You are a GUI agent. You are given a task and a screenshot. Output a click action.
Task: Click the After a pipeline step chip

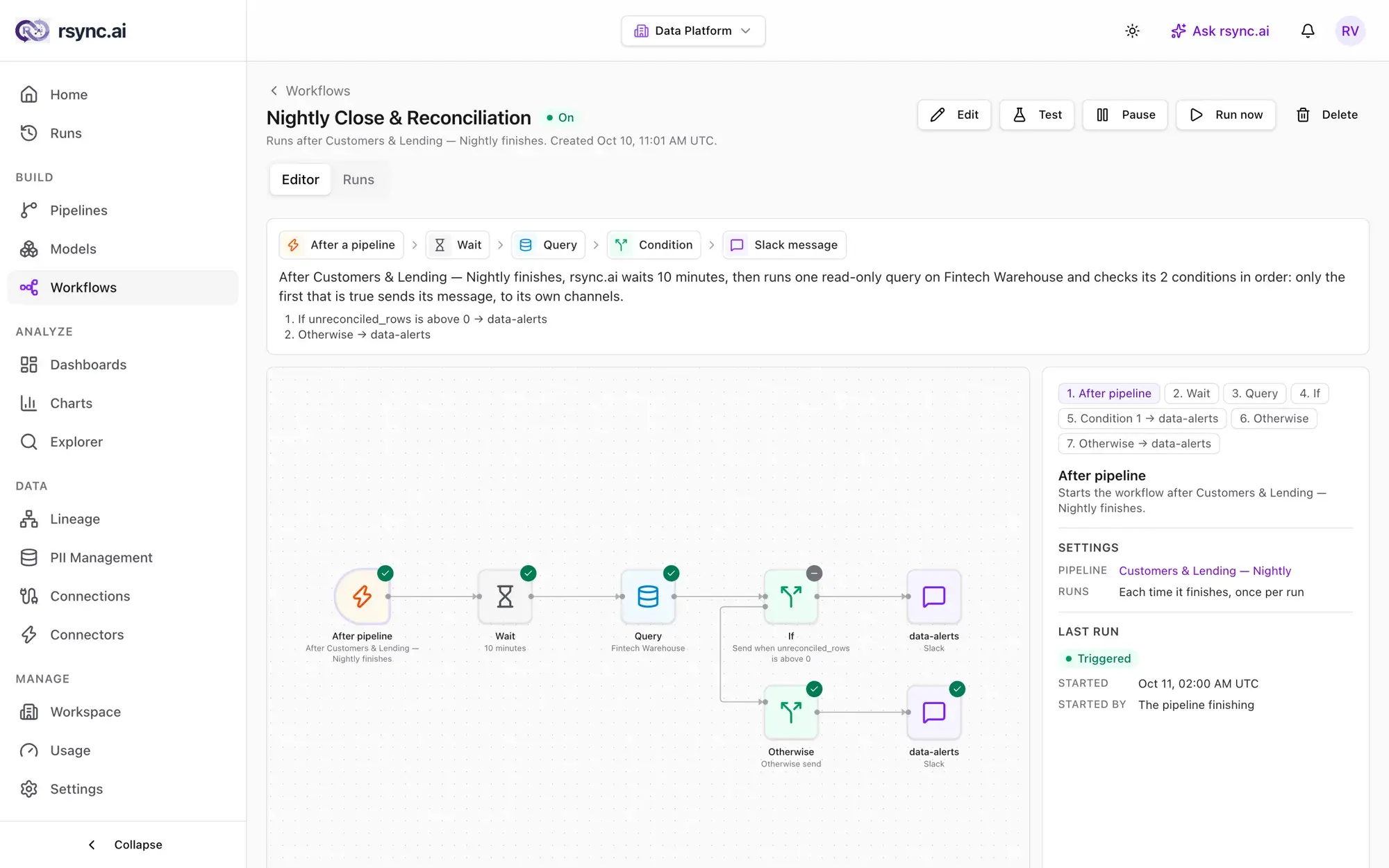pos(341,245)
